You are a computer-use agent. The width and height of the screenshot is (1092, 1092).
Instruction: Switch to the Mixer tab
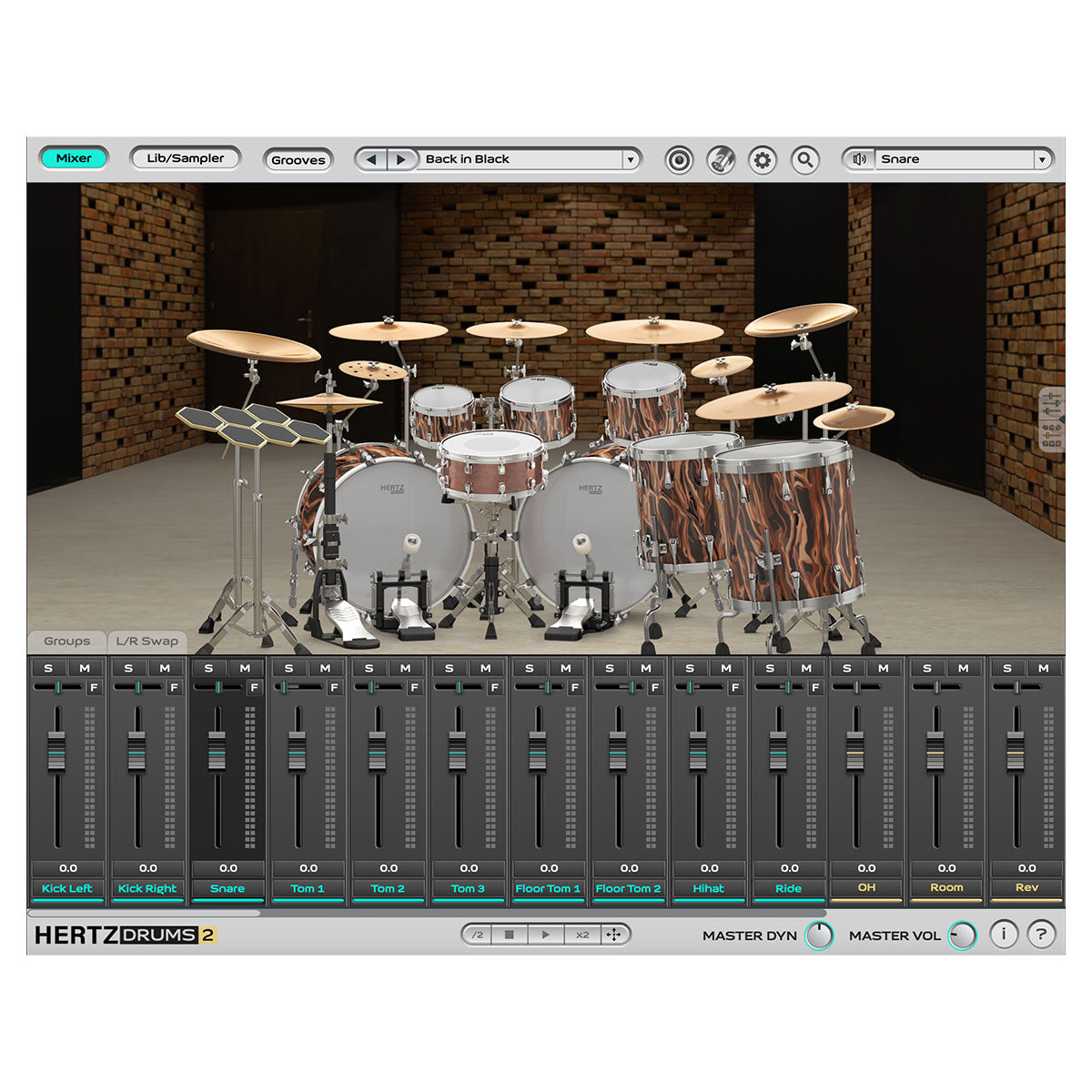click(x=74, y=158)
